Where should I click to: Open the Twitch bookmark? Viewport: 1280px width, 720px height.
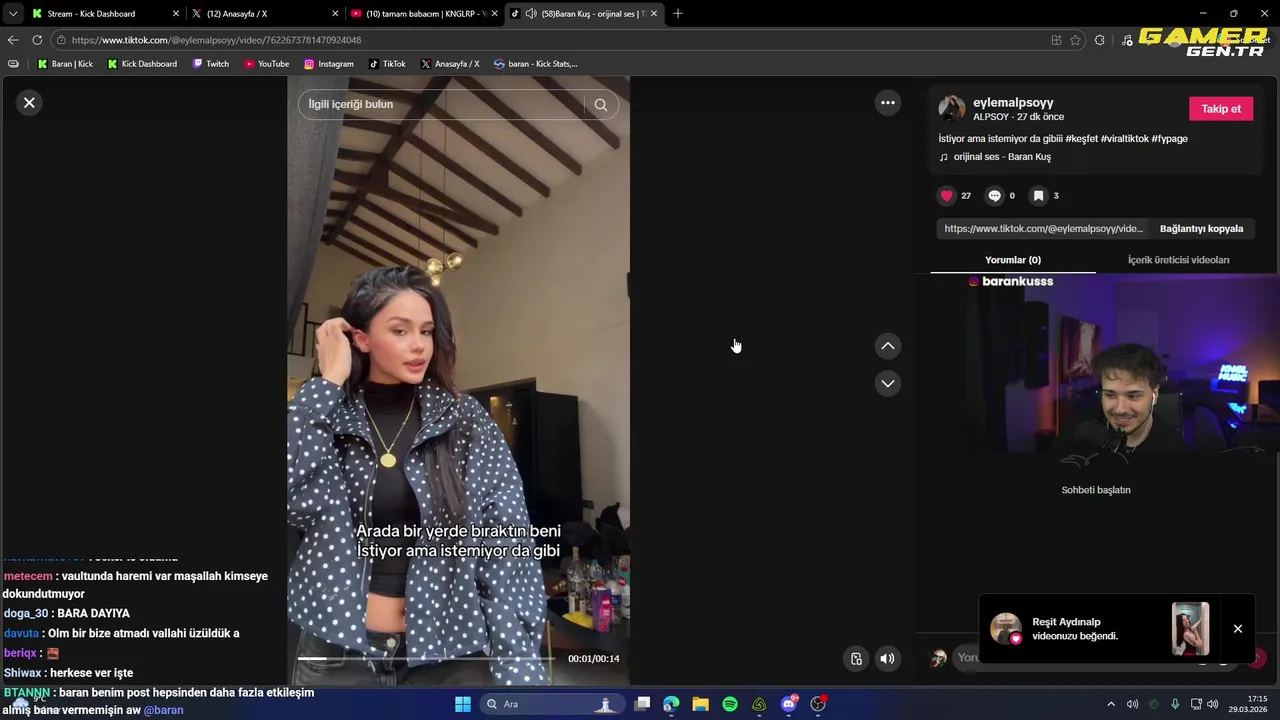(x=210, y=64)
